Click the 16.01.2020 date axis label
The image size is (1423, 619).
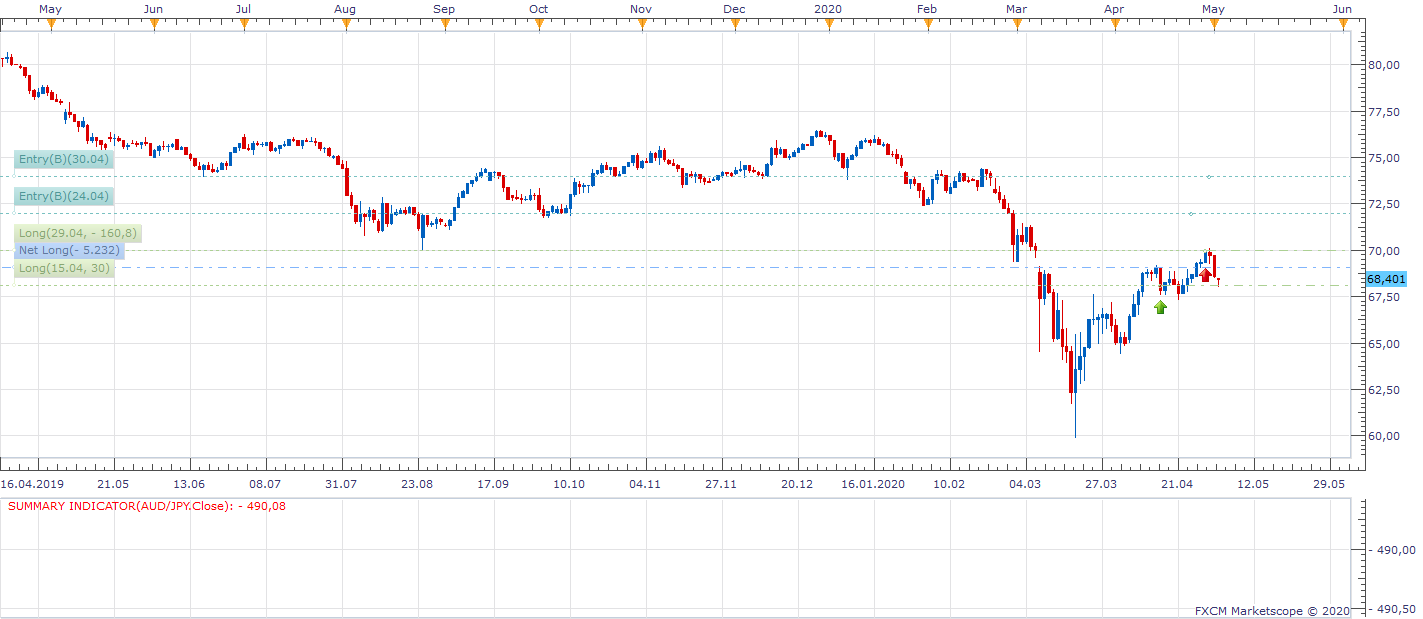coord(873,484)
